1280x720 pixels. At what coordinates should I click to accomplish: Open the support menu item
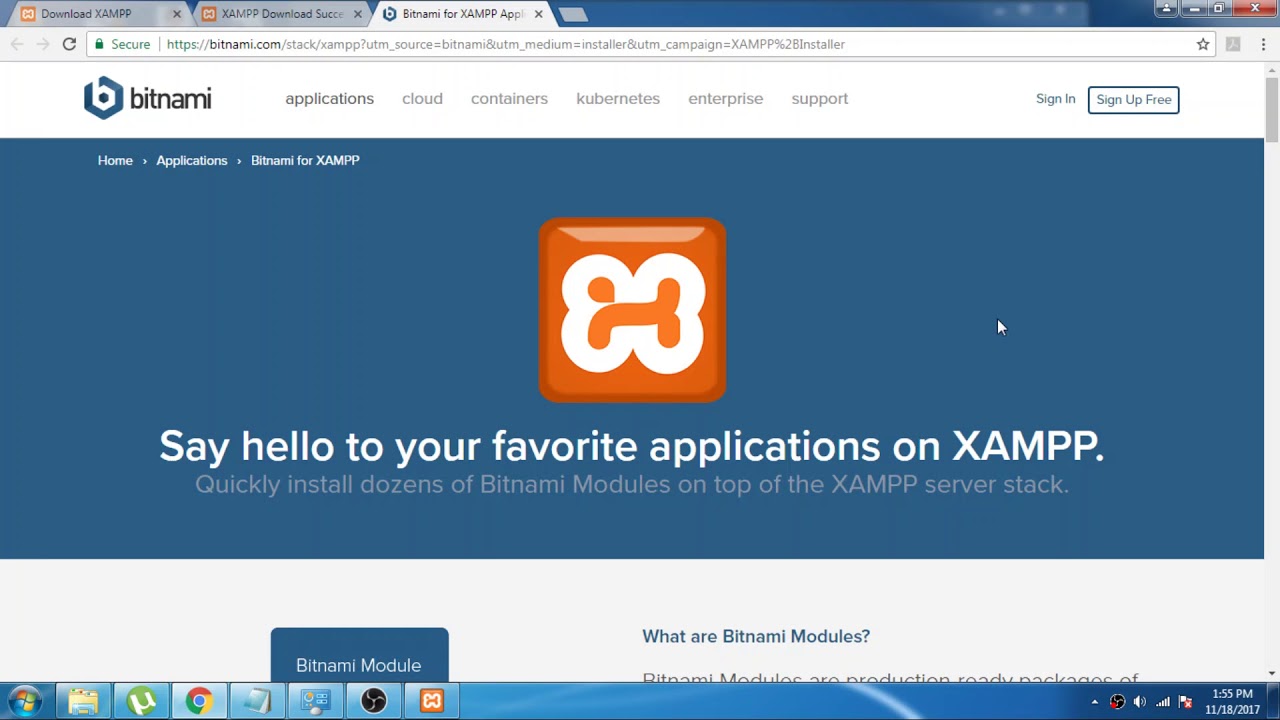point(819,99)
